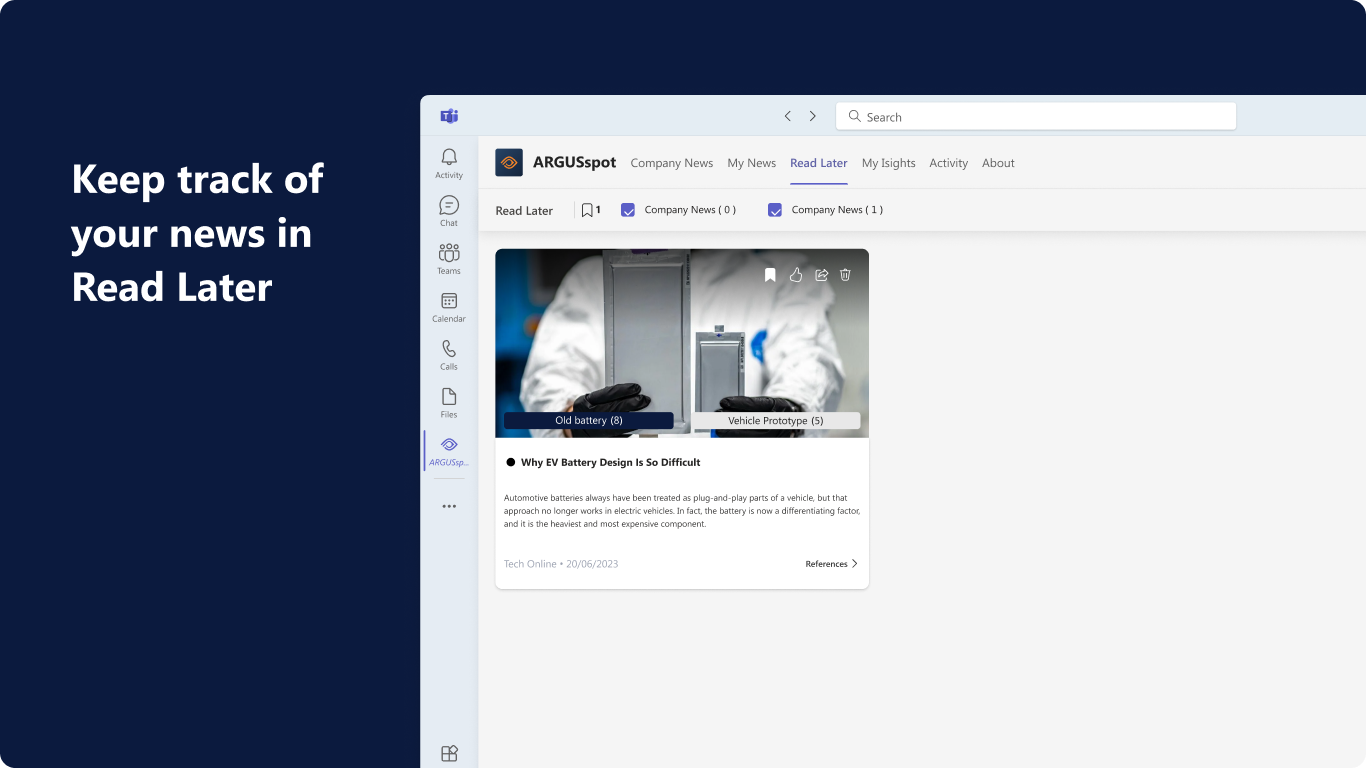Open the article title Why EV Battery Design Is So Difficult

(611, 463)
